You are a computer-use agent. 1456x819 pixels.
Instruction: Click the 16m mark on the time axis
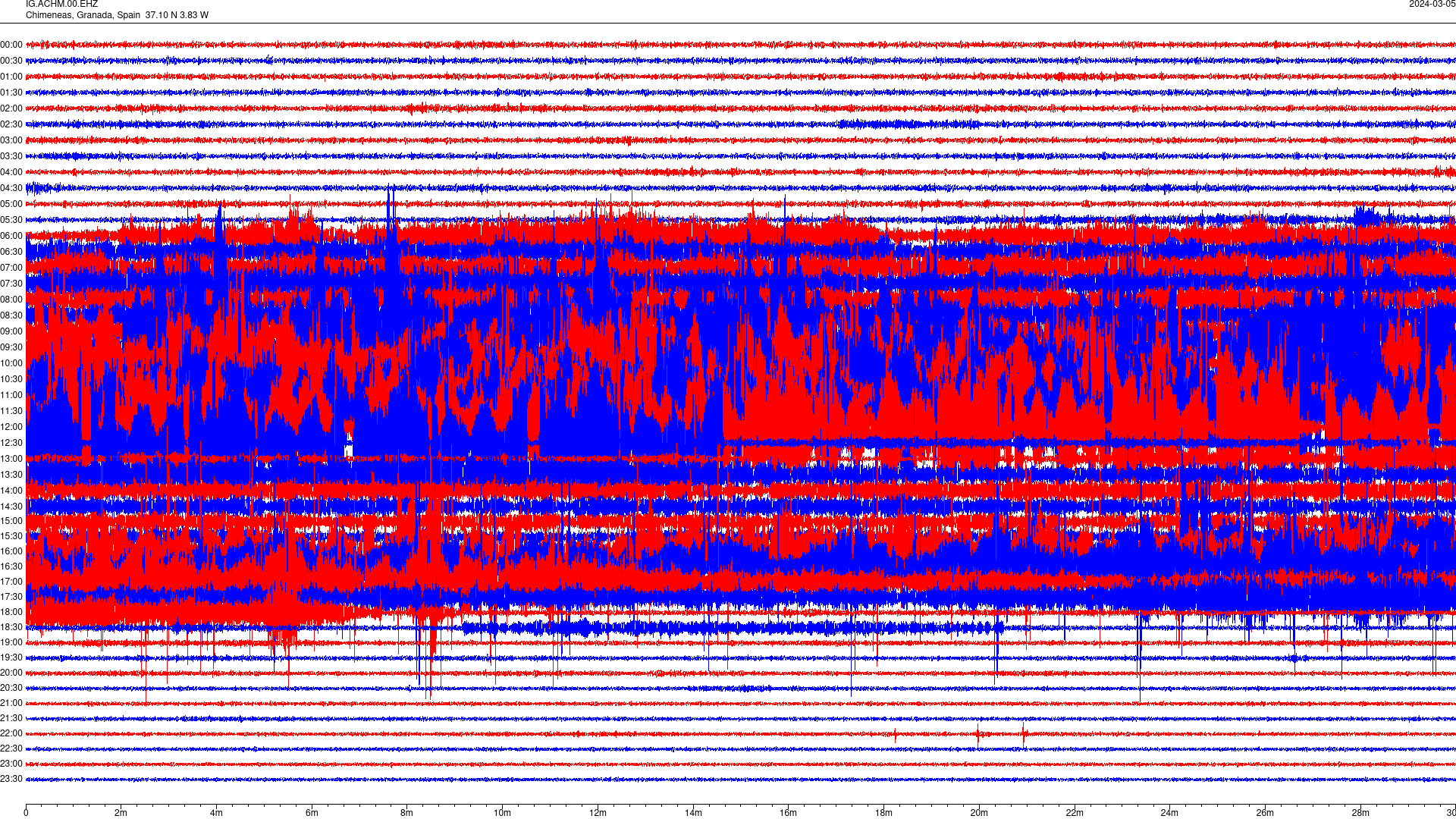pos(789,813)
